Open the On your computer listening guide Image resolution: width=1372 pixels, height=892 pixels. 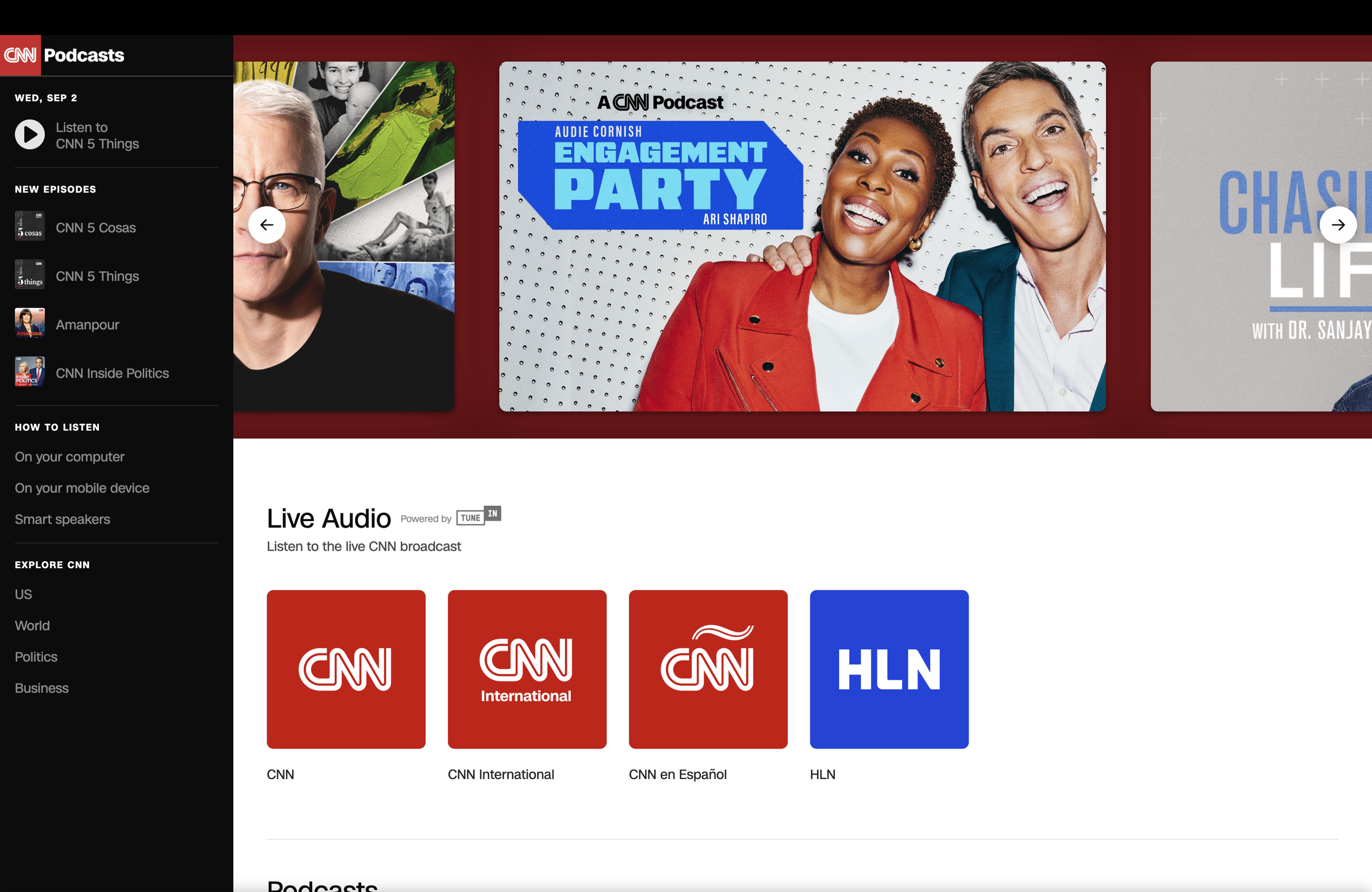(70, 457)
